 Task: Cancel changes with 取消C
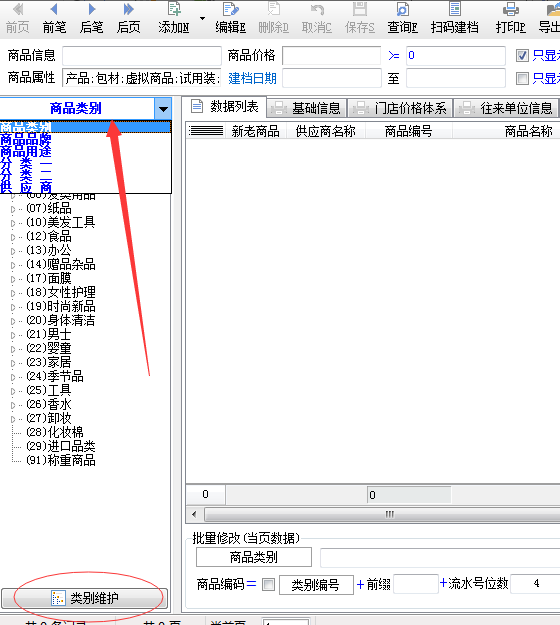[x=316, y=18]
